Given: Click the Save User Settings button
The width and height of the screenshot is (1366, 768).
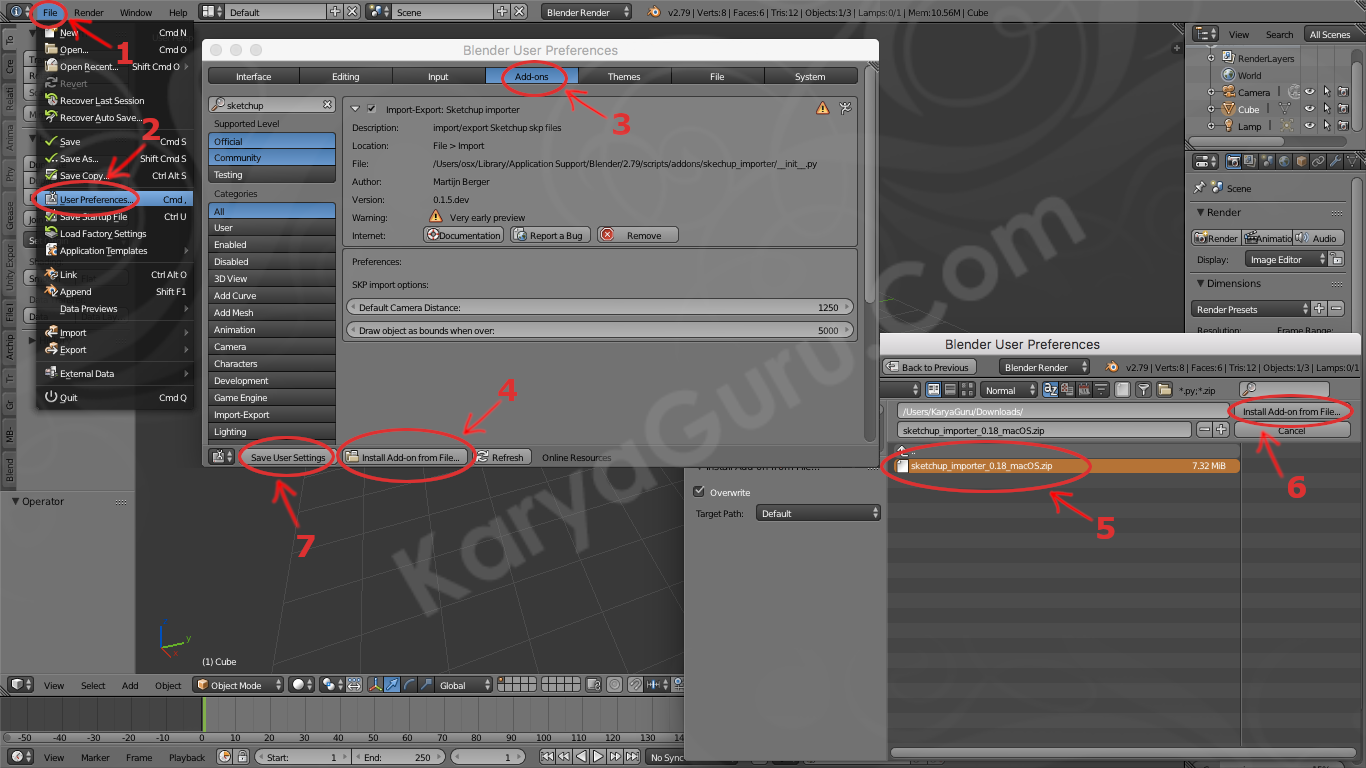Looking at the screenshot, I should (288, 457).
